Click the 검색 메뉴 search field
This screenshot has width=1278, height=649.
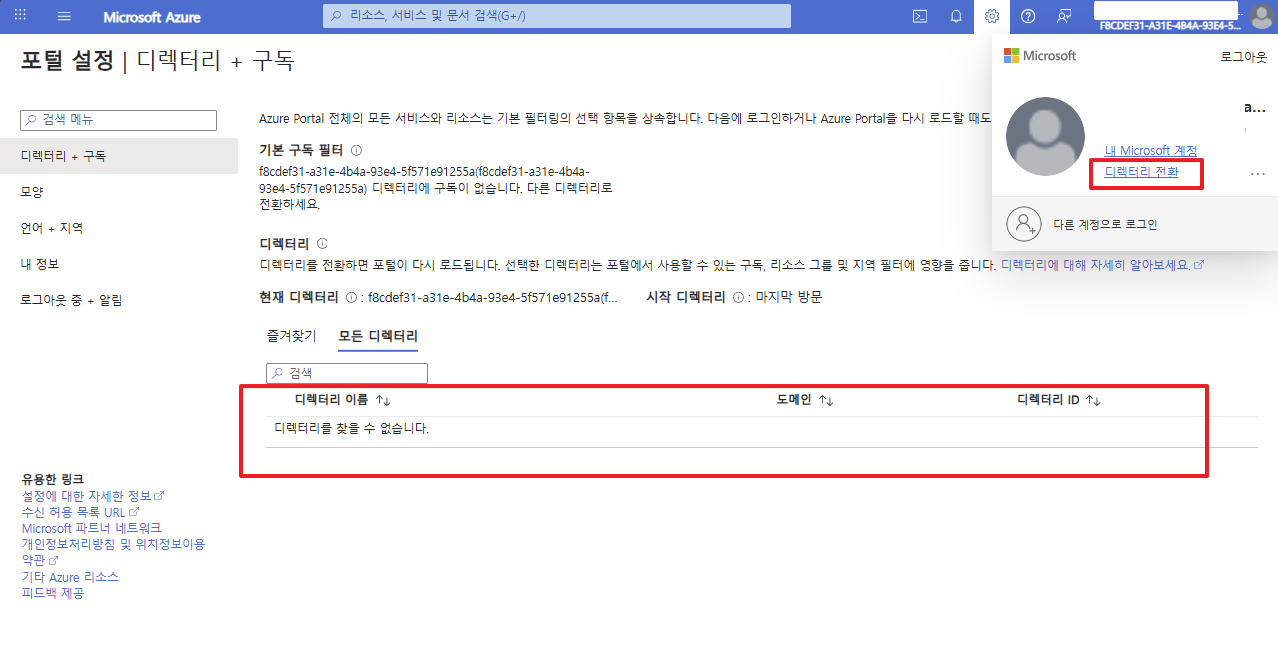pos(118,119)
